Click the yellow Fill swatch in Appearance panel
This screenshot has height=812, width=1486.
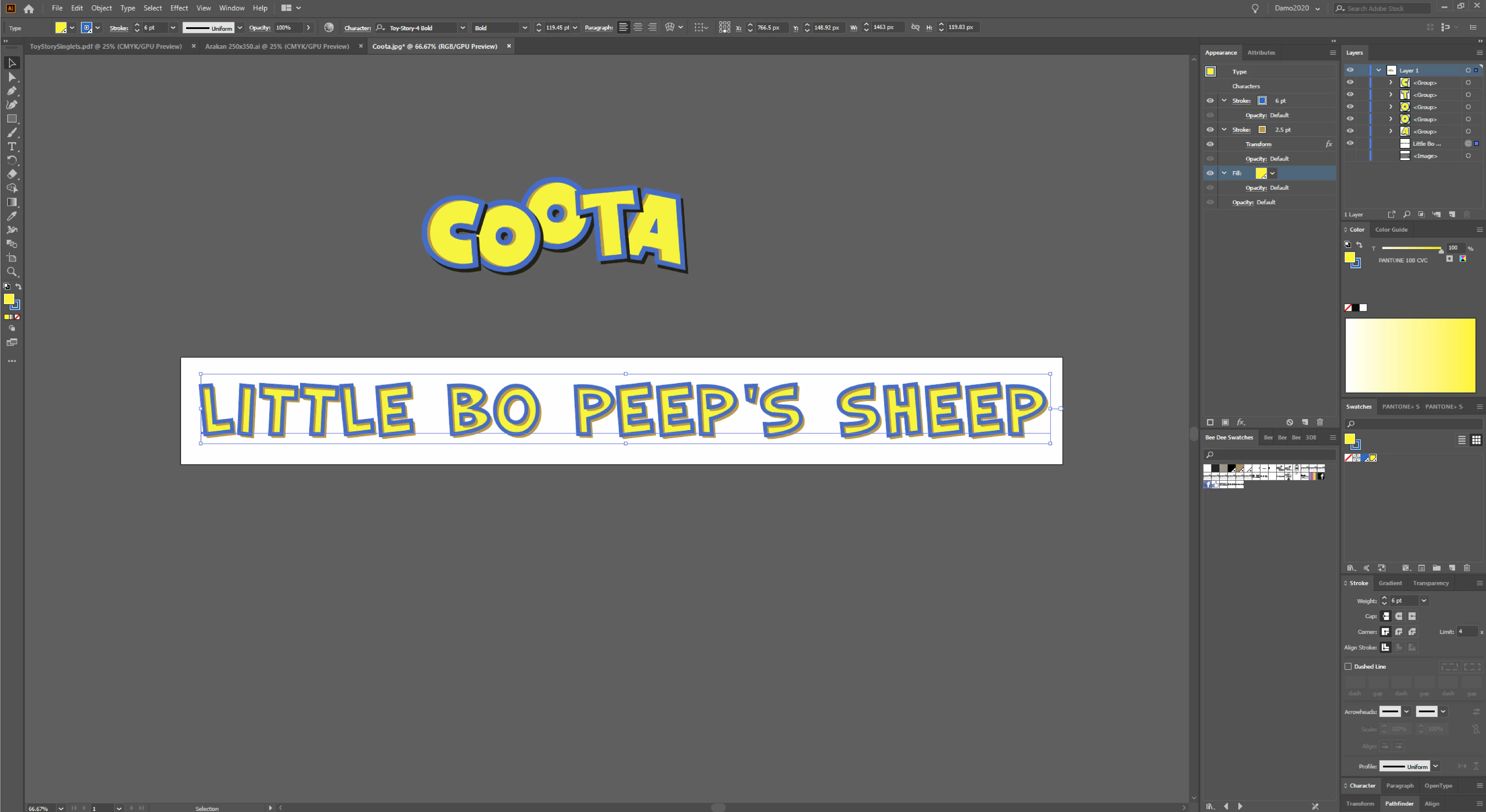click(1260, 173)
